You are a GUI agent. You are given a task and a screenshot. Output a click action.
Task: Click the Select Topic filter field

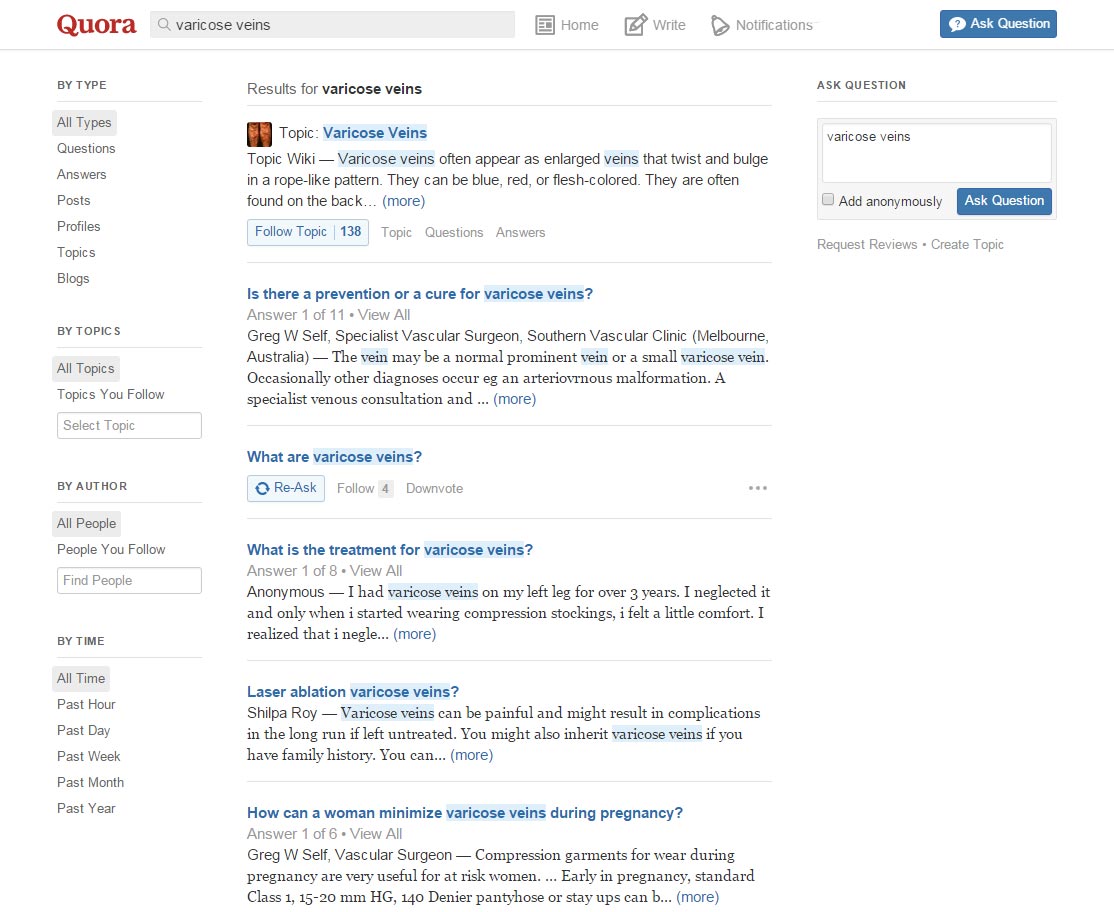(x=129, y=425)
